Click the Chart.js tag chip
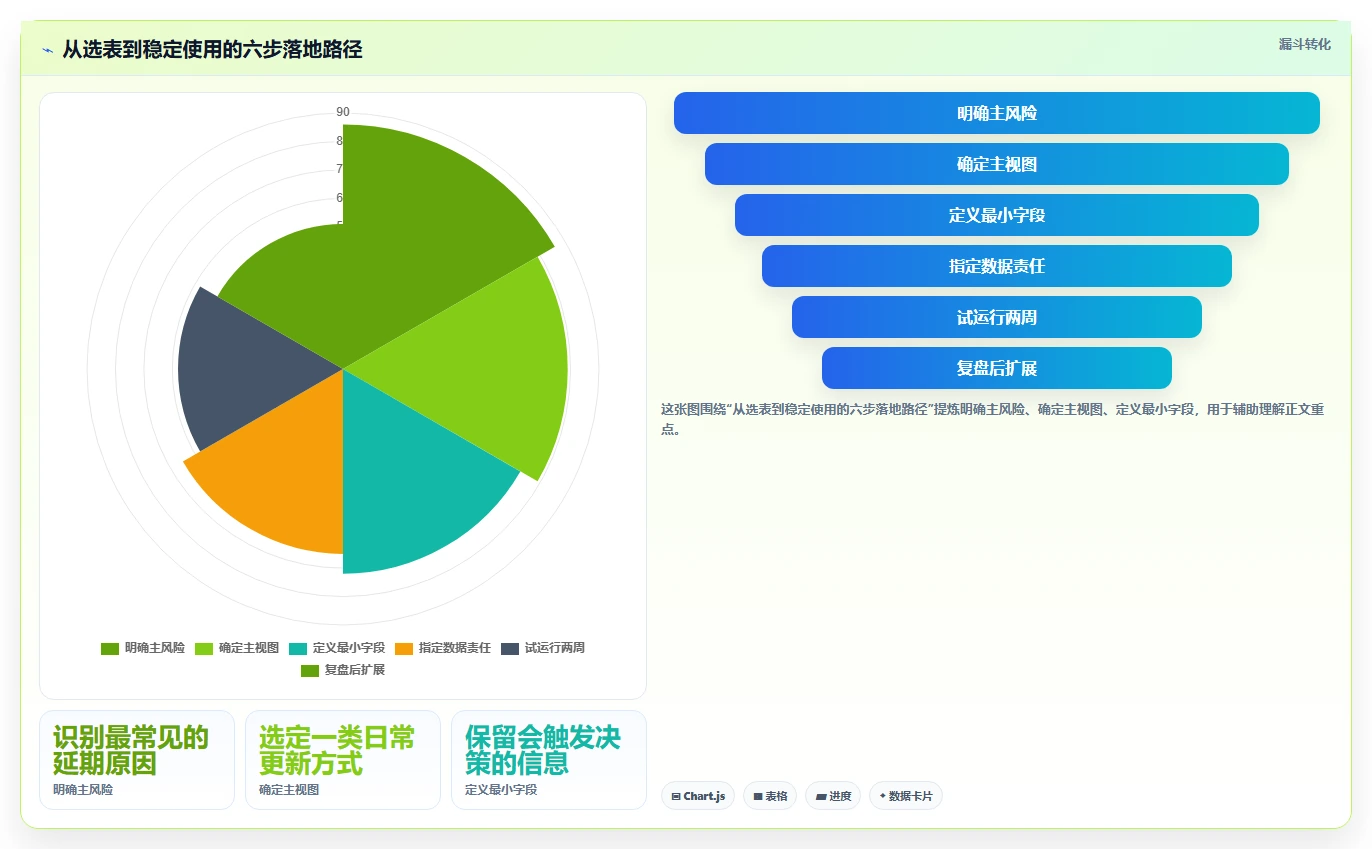 point(698,796)
